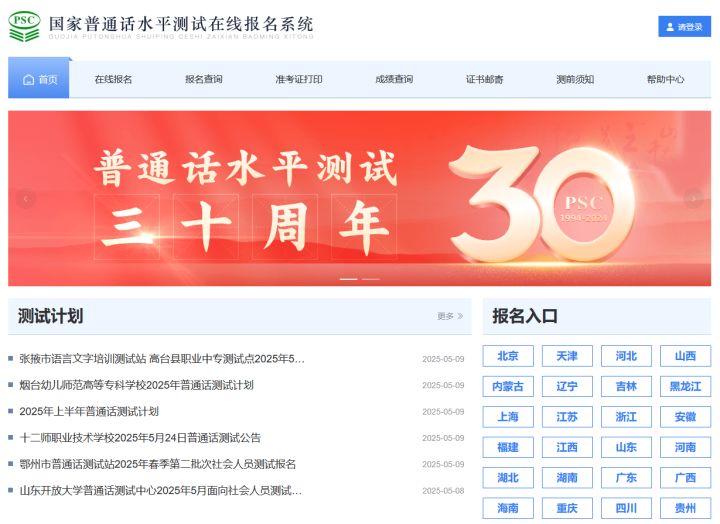Image resolution: width=720 pixels, height=524 pixels.
Task: Open 山东开放大学普通话测试中心 notice
Action: 161,490
